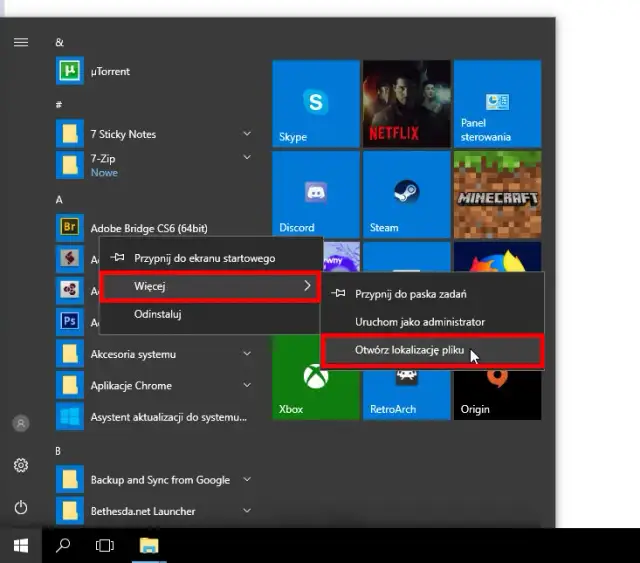640x563 pixels.
Task: Click the Akcesoria systemu folder icon
Action: pos(70,354)
